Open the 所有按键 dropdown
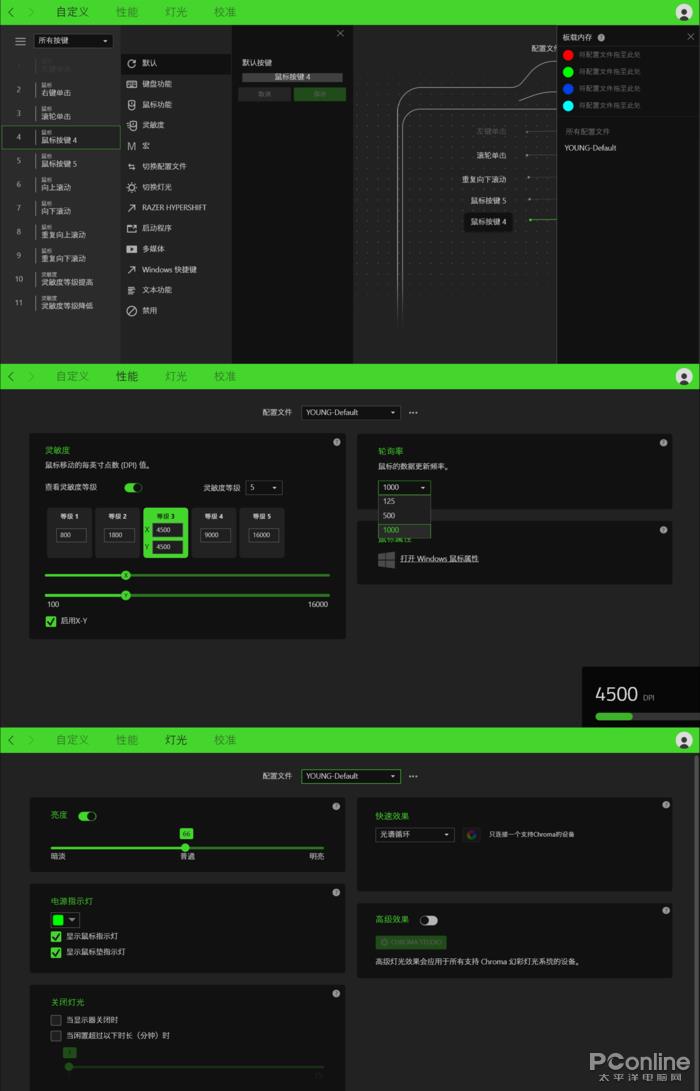The height and width of the screenshot is (1091, 700). click(x=73, y=41)
